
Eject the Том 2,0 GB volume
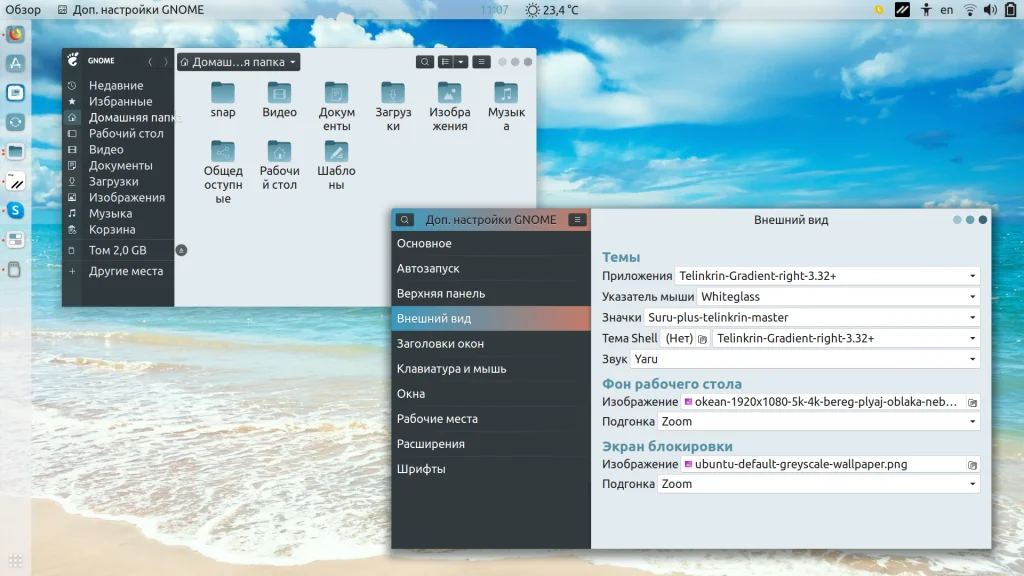[x=181, y=250]
